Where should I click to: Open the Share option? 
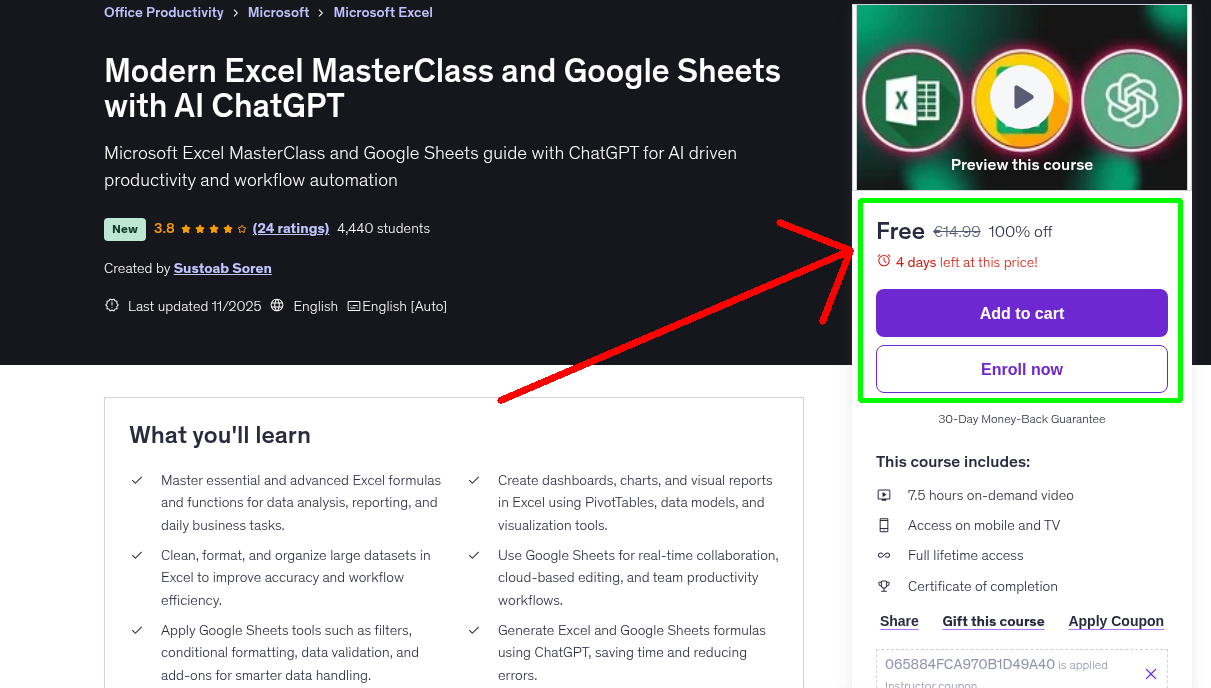click(x=898, y=621)
